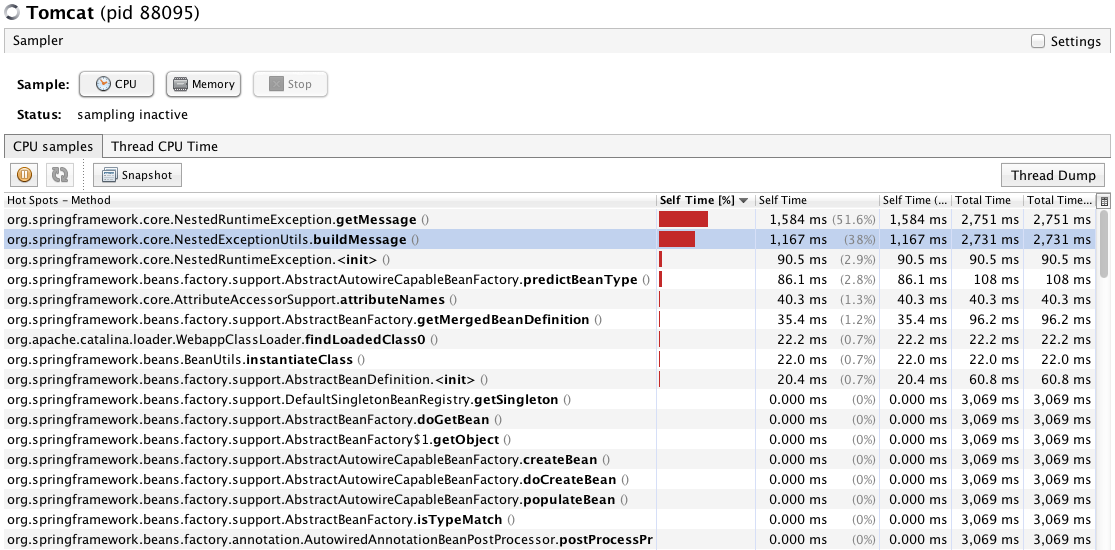Screen dimensions: 1115x550
Task: Click the Thread Dump button
Action: tap(1053, 175)
